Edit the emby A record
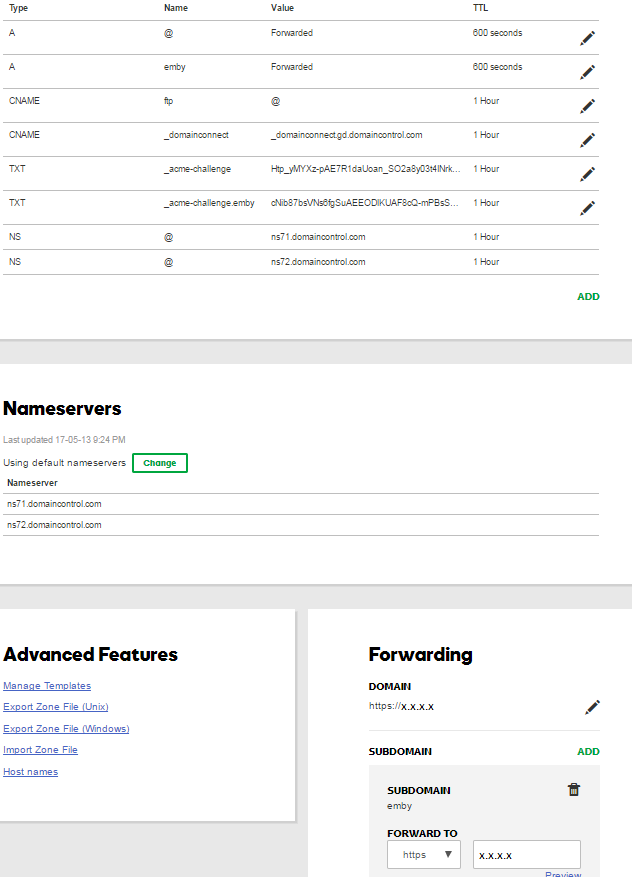632x877 pixels. (x=587, y=72)
